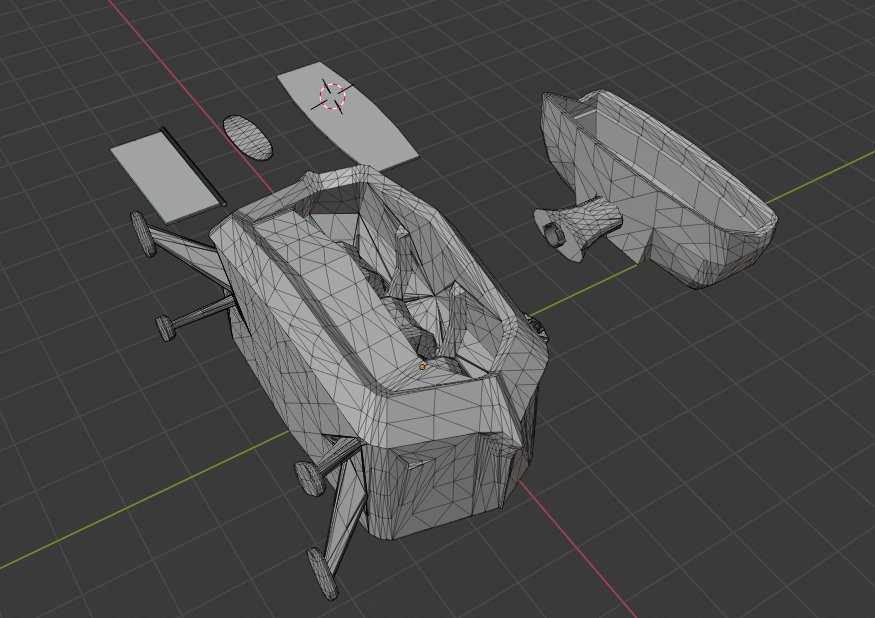
Task: Select the curved panel under the 3D cursor
Action: pyautogui.click(x=347, y=116)
